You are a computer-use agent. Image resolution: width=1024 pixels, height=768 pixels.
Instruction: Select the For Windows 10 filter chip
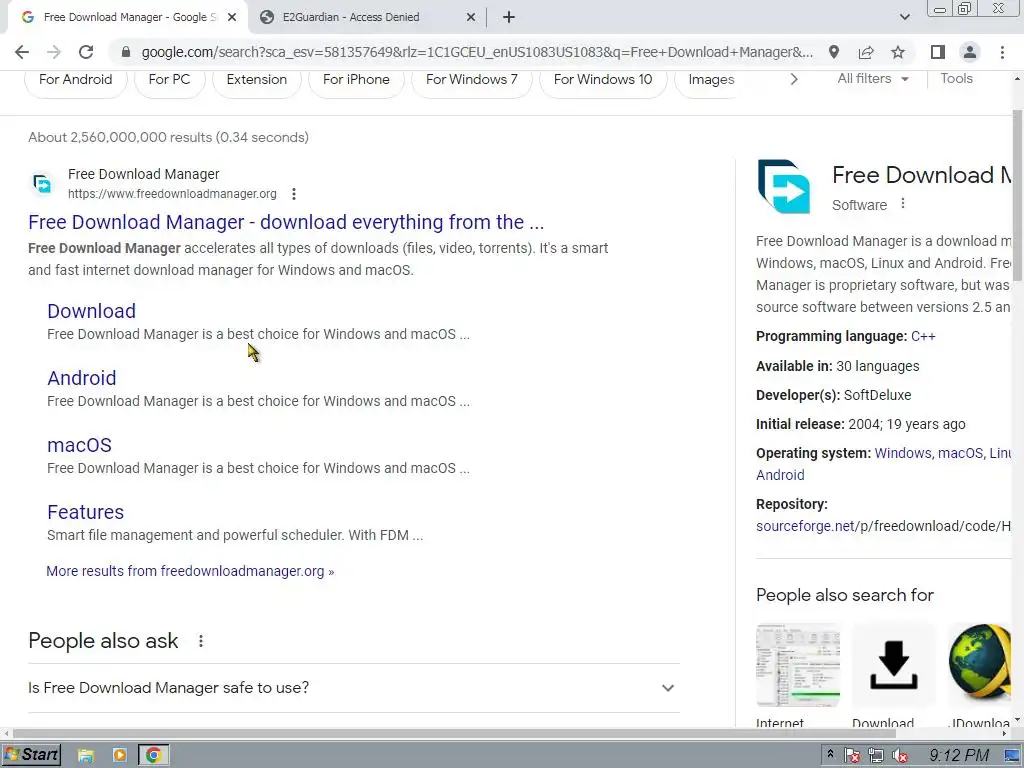(603, 80)
